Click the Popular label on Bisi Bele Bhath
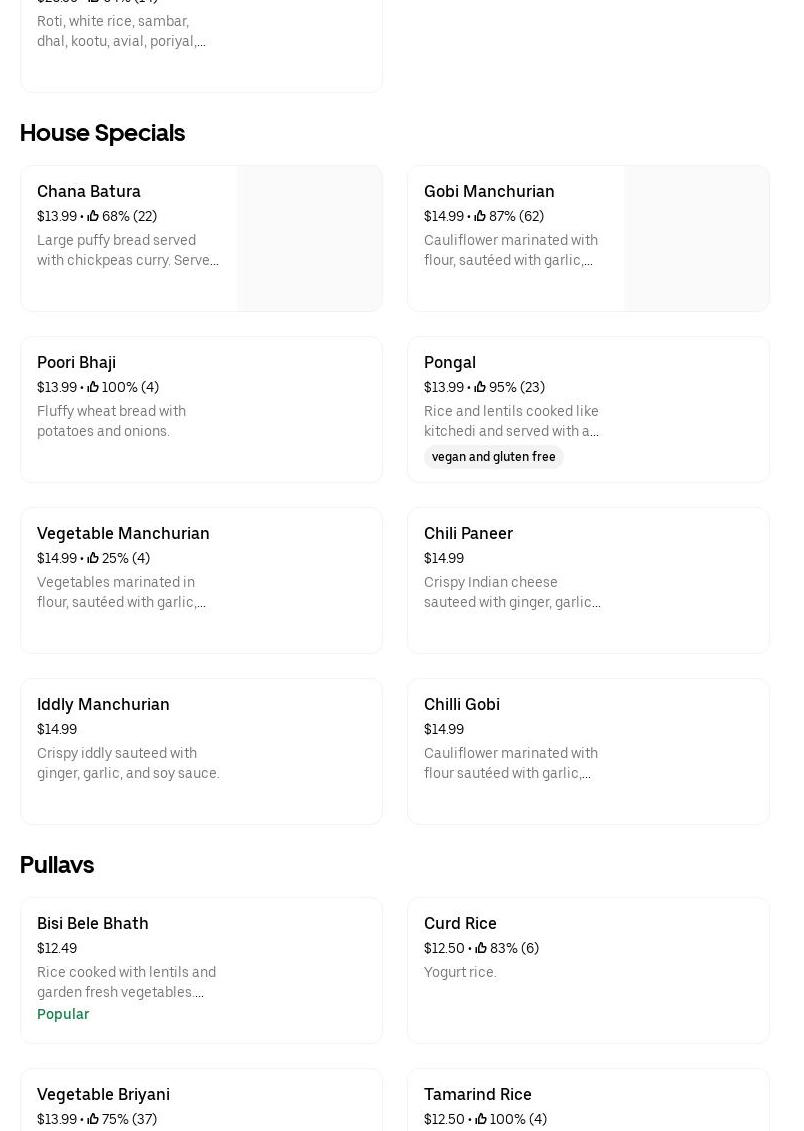This screenshot has width=804, height=1131. pyautogui.click(x=63, y=1014)
